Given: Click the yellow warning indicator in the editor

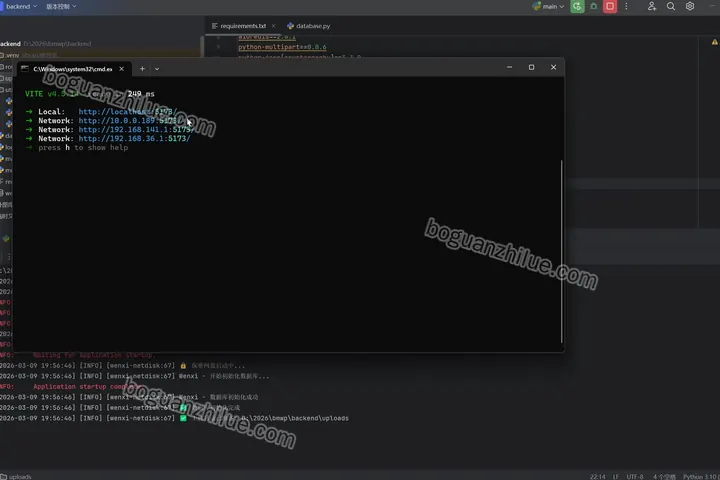Looking at the screenshot, I should [x=714, y=42].
